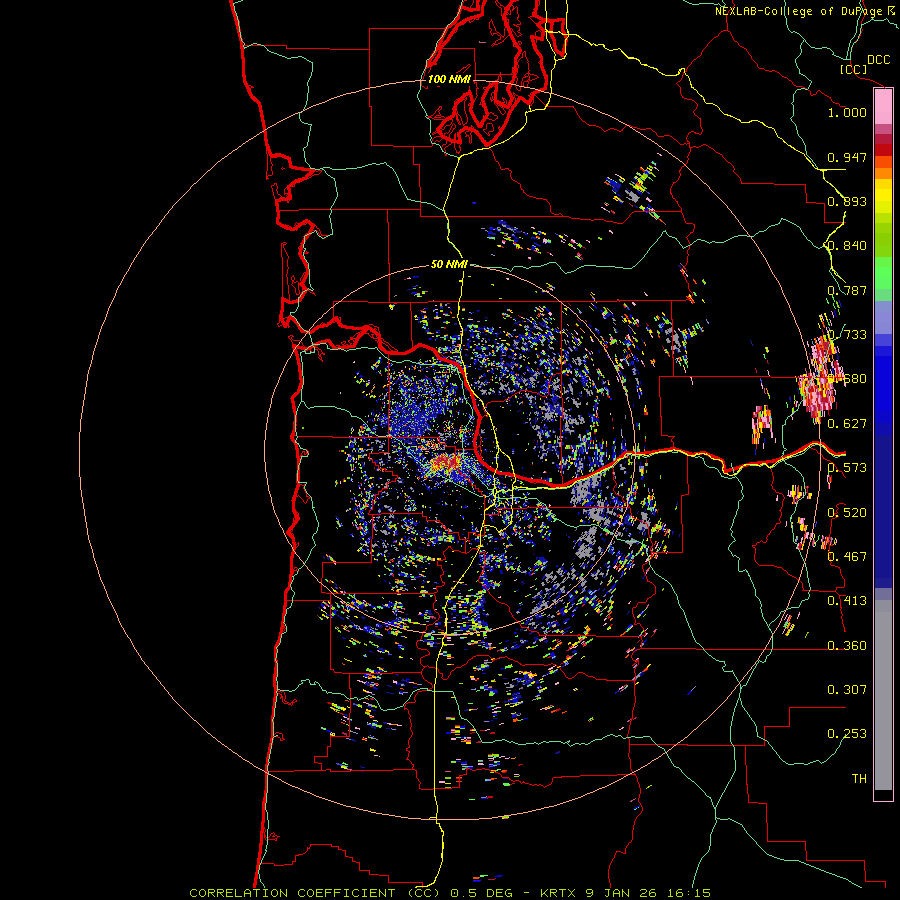Pick the bright green color bar segment
900x900 pixels.
tap(883, 272)
